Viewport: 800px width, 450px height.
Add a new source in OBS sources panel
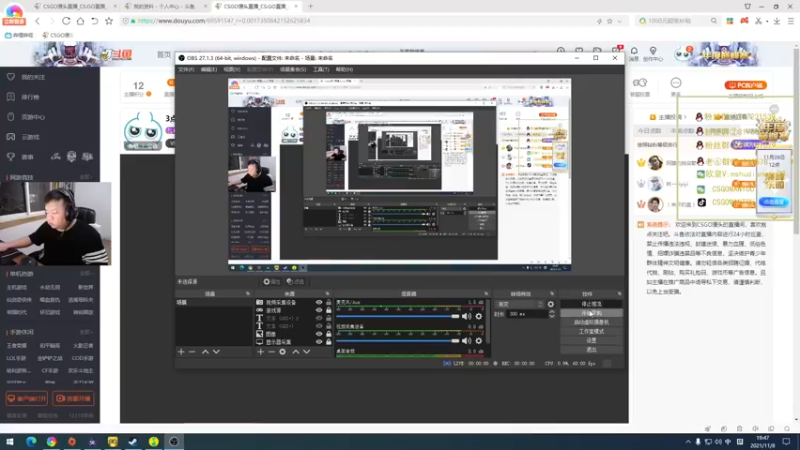[x=261, y=352]
